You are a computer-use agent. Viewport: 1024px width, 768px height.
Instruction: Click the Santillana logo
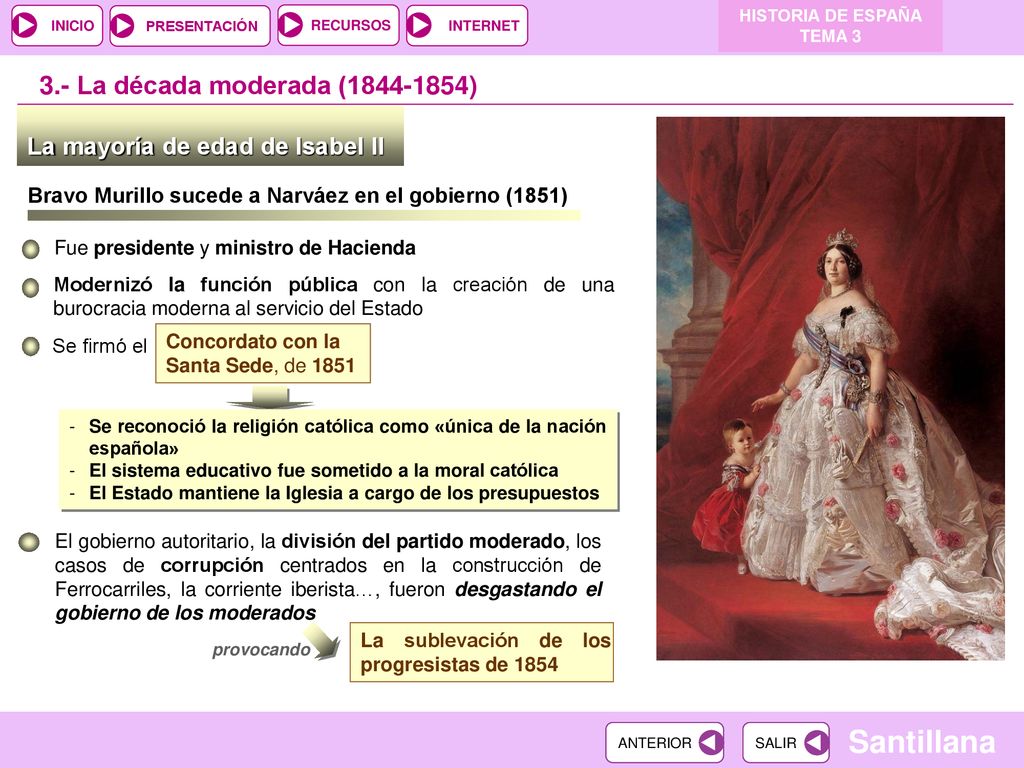click(x=921, y=742)
